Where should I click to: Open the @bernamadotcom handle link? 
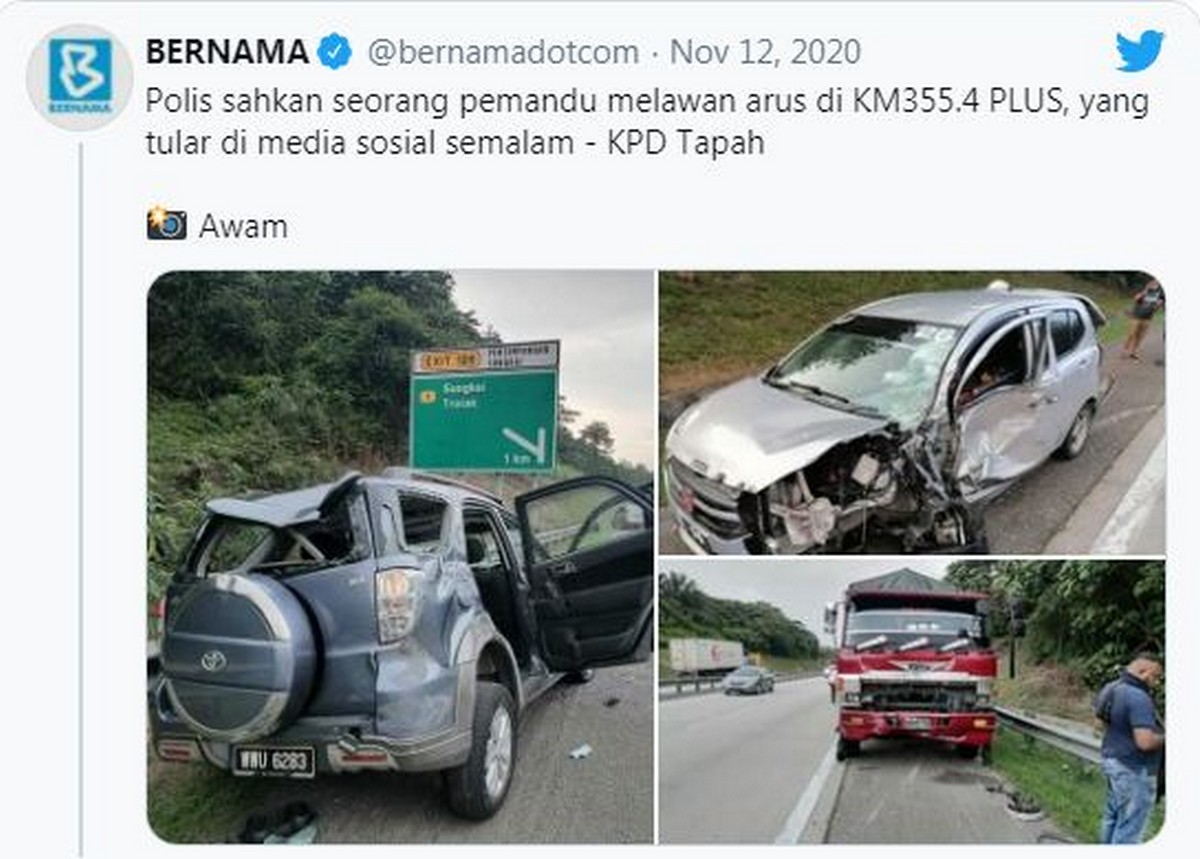[x=503, y=52]
